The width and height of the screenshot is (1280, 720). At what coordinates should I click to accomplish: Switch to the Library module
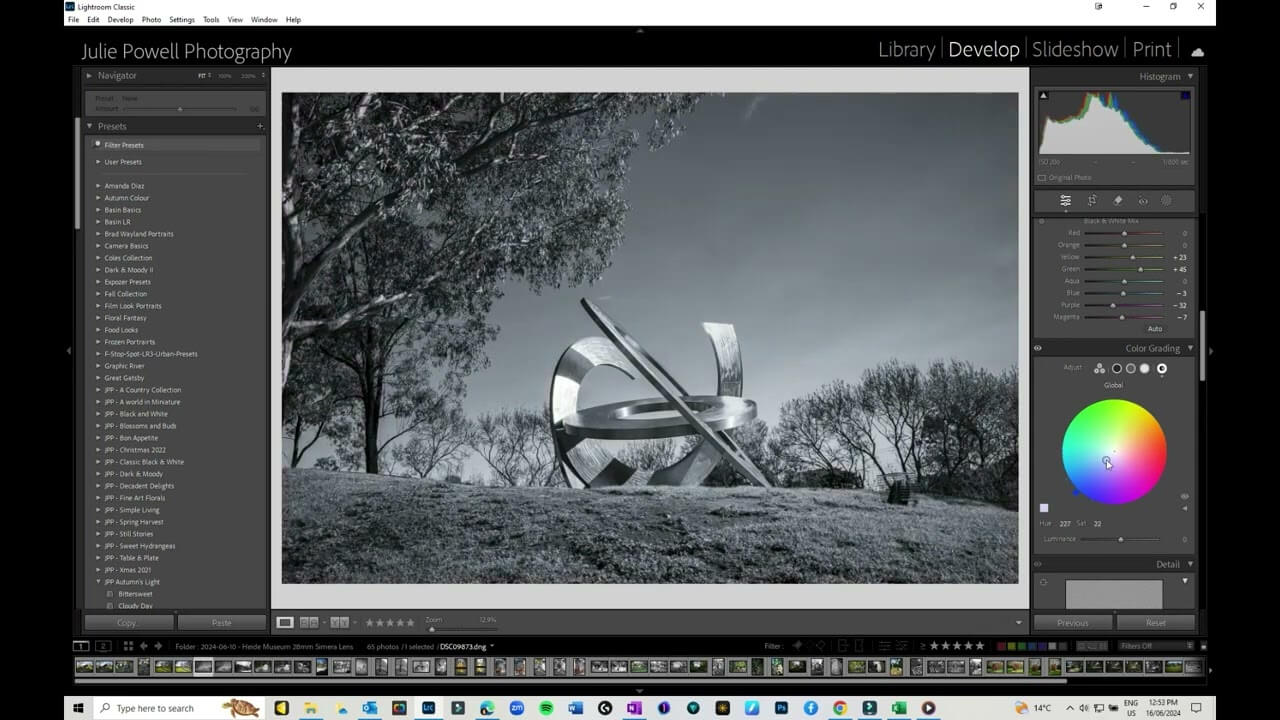point(906,50)
